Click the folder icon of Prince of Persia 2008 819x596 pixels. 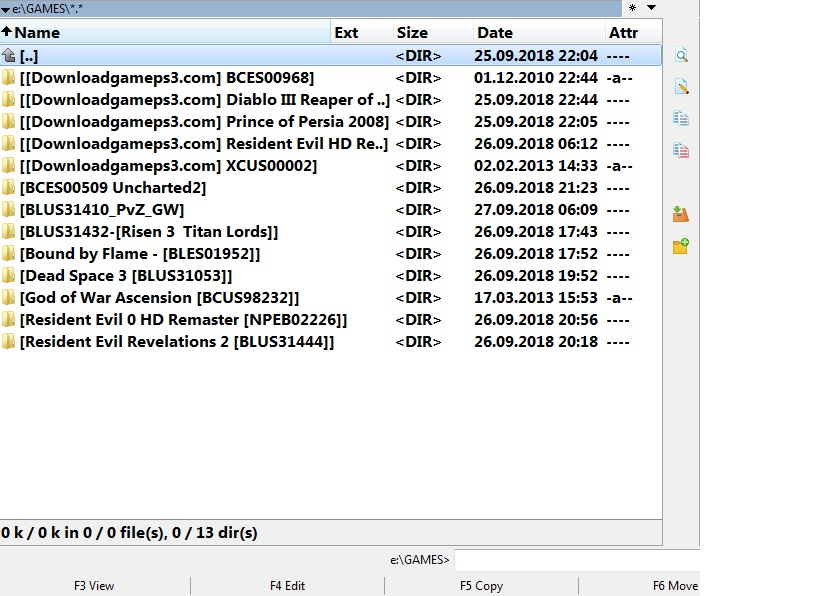tap(8, 122)
